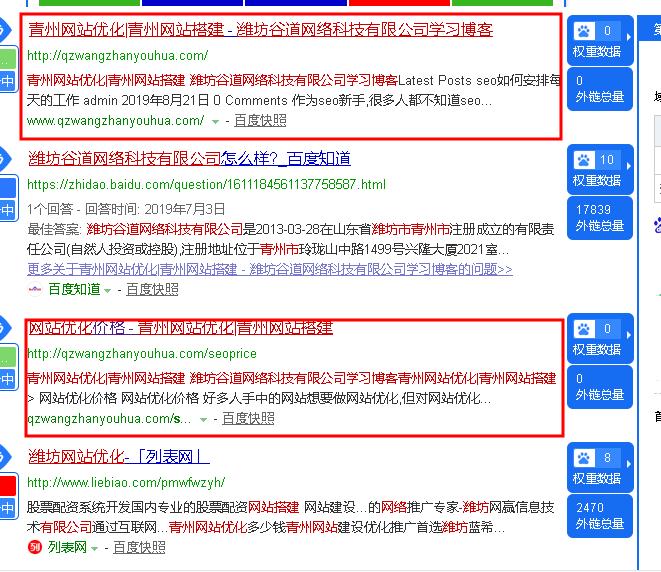Open 网站优化价格 - 青州网站优化 result title

coord(180,328)
